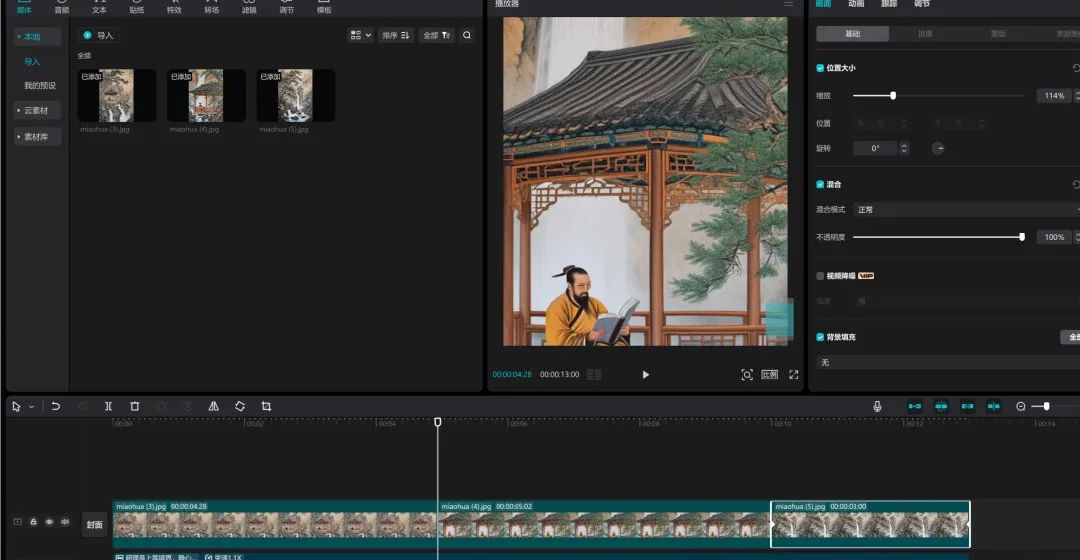Select the 抠像 cutout sub-tab
This screenshot has width=1080, height=560.
click(925, 34)
